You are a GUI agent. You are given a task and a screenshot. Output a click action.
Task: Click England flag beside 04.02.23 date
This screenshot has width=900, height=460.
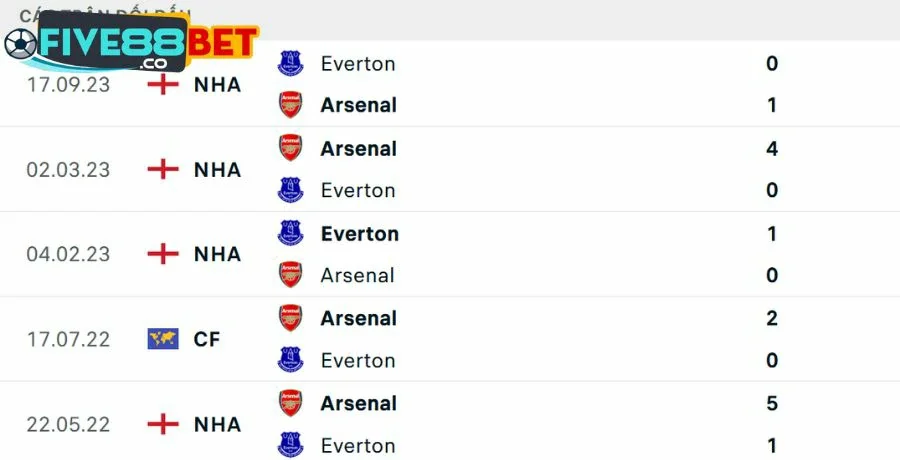point(162,254)
